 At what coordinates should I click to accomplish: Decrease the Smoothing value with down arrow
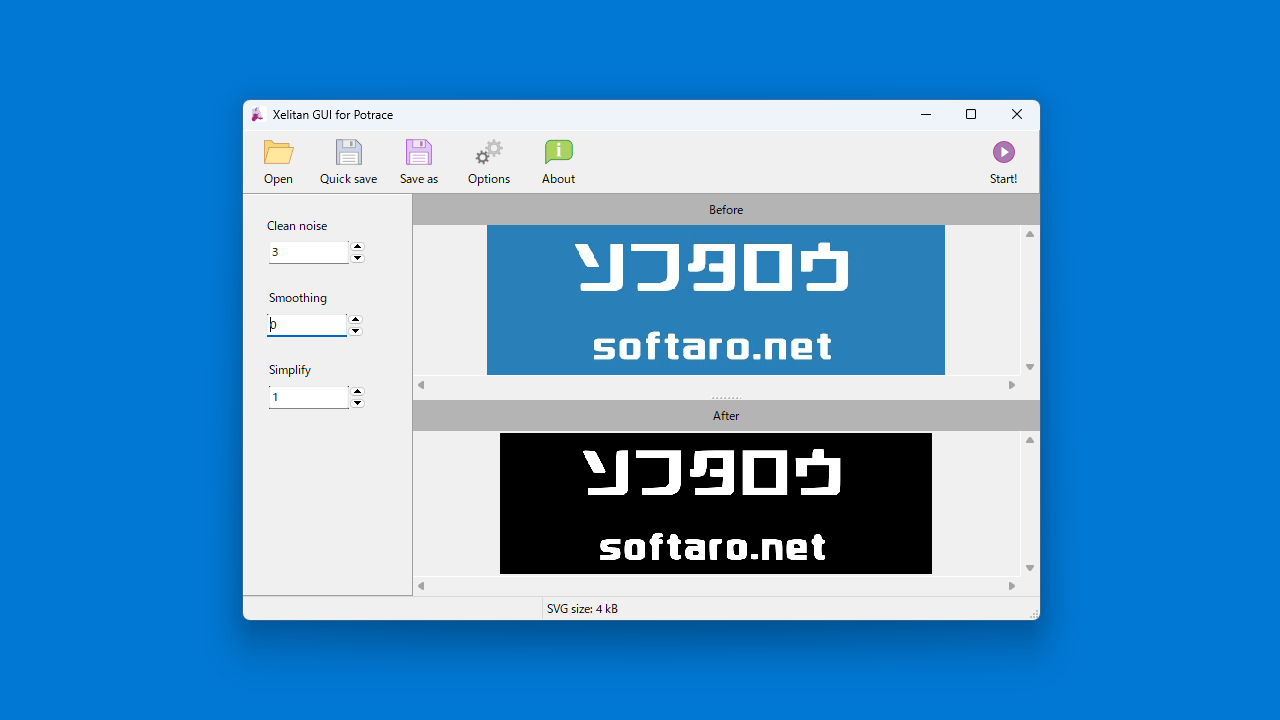click(355, 331)
